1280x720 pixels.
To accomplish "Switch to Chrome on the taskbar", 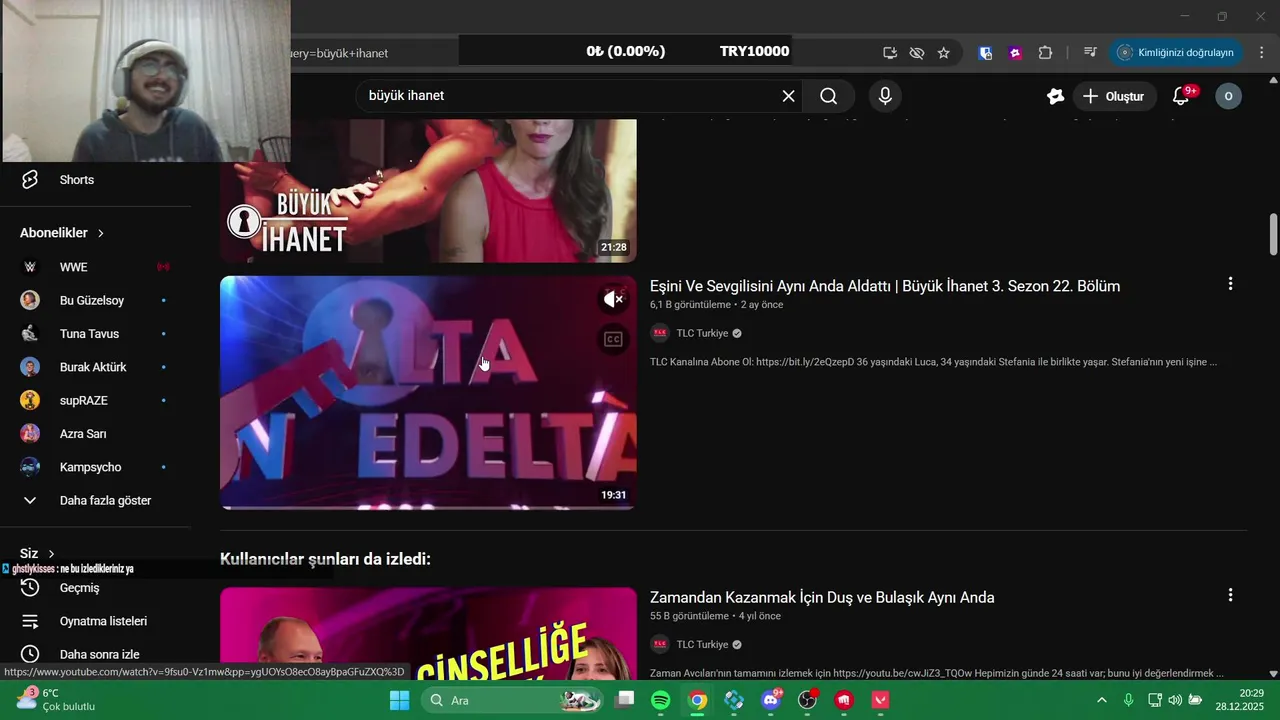I will click(x=698, y=700).
